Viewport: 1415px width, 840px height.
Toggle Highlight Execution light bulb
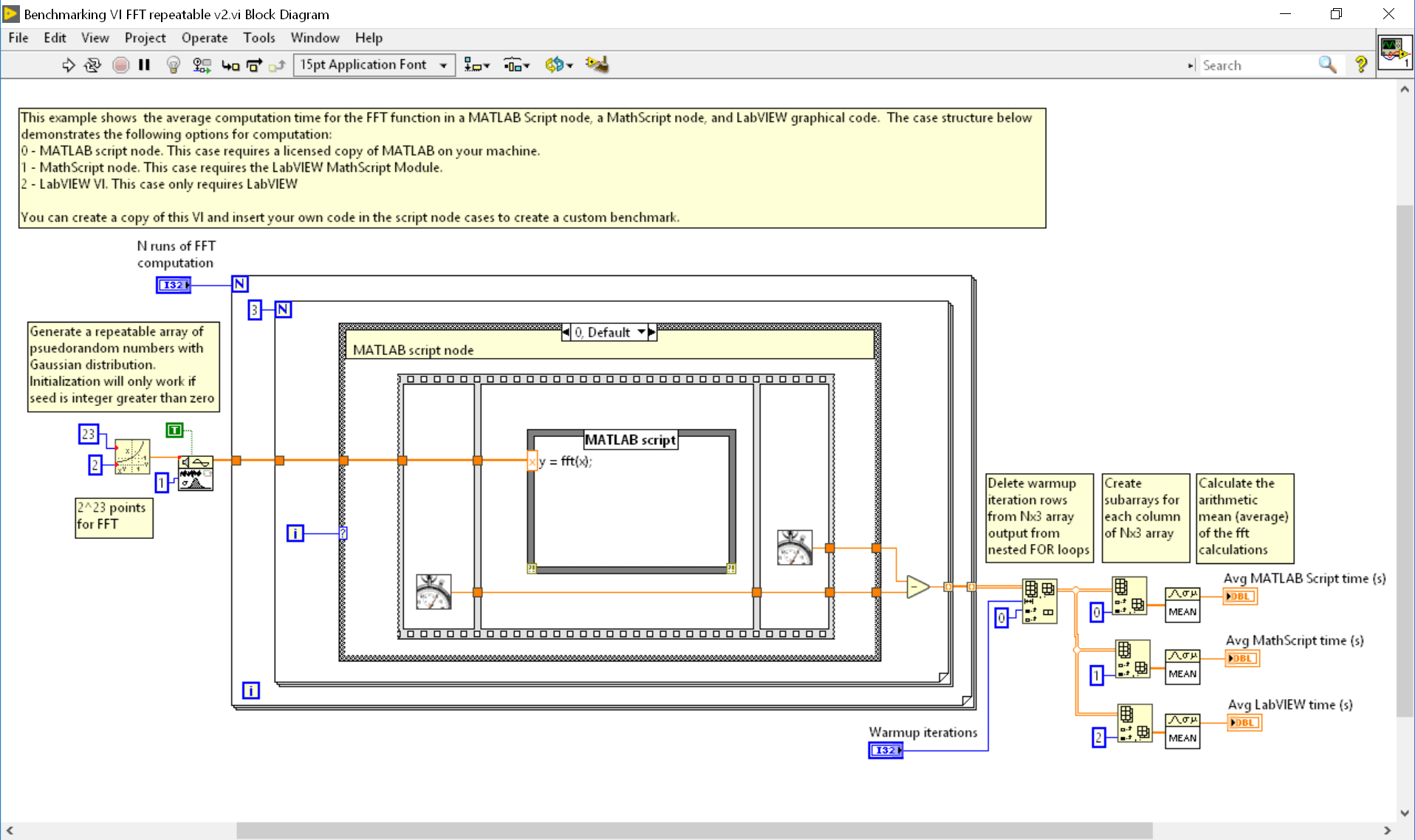[x=173, y=65]
